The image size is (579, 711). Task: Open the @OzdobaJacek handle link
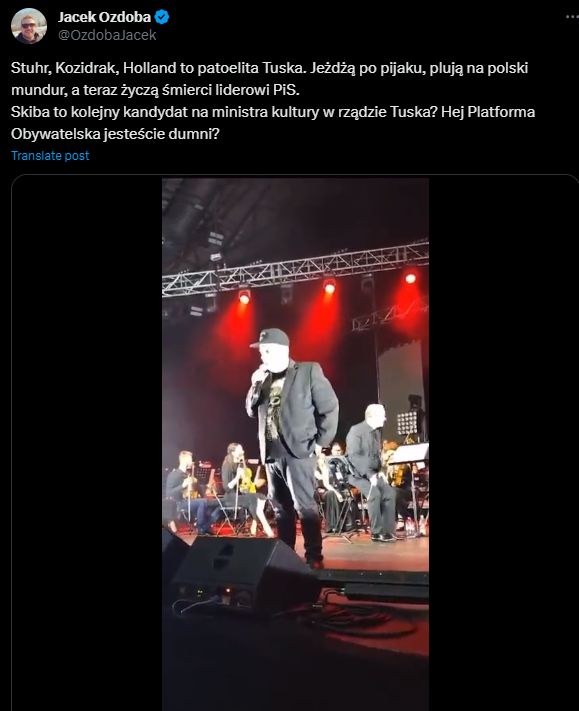pos(107,35)
